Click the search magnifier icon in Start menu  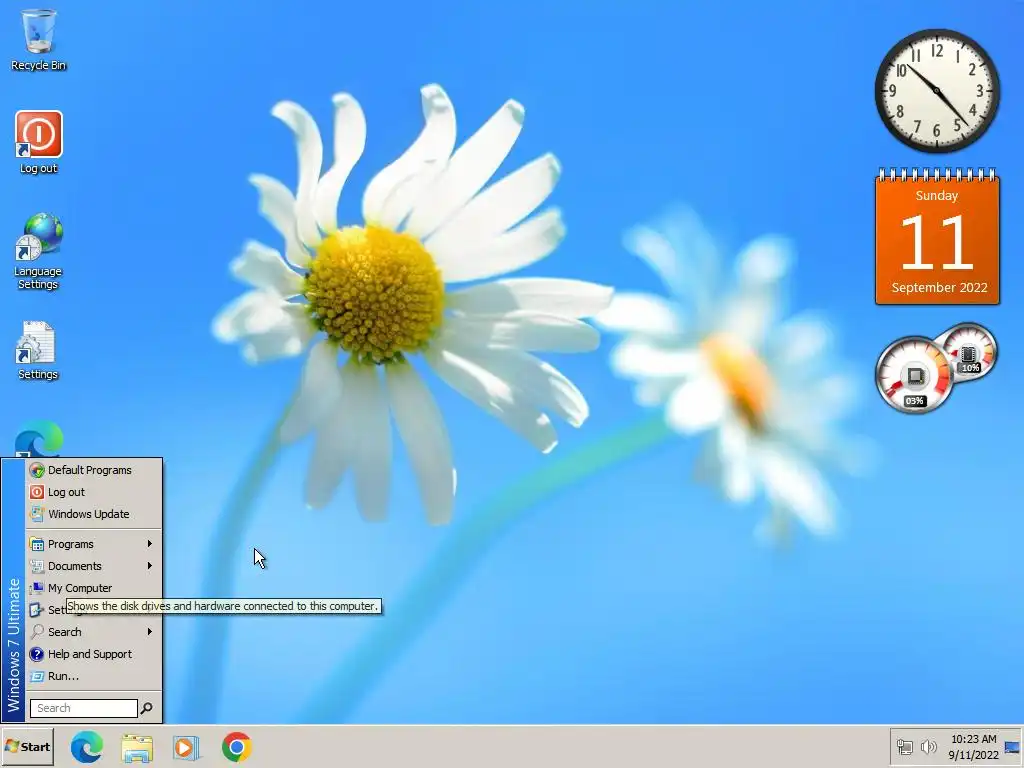tap(147, 708)
